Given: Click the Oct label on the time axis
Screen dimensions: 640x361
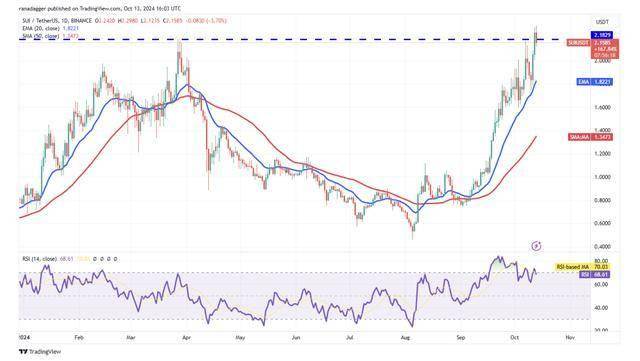Looking at the screenshot, I should [515, 338].
